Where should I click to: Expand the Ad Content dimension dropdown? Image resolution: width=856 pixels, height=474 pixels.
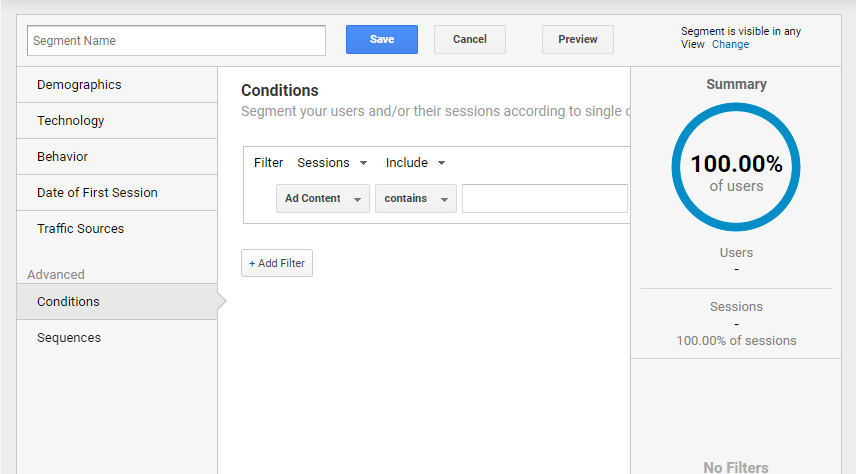coord(322,199)
